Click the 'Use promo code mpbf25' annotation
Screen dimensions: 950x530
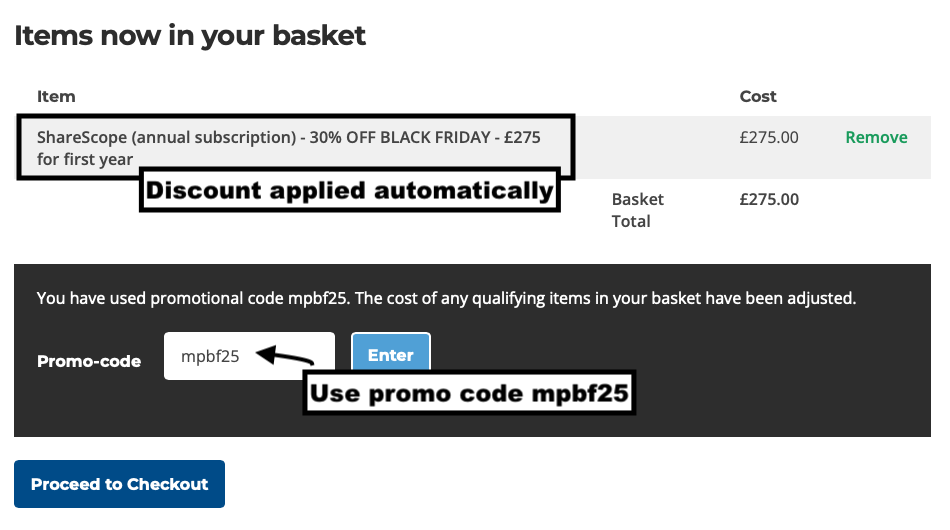pos(469,394)
